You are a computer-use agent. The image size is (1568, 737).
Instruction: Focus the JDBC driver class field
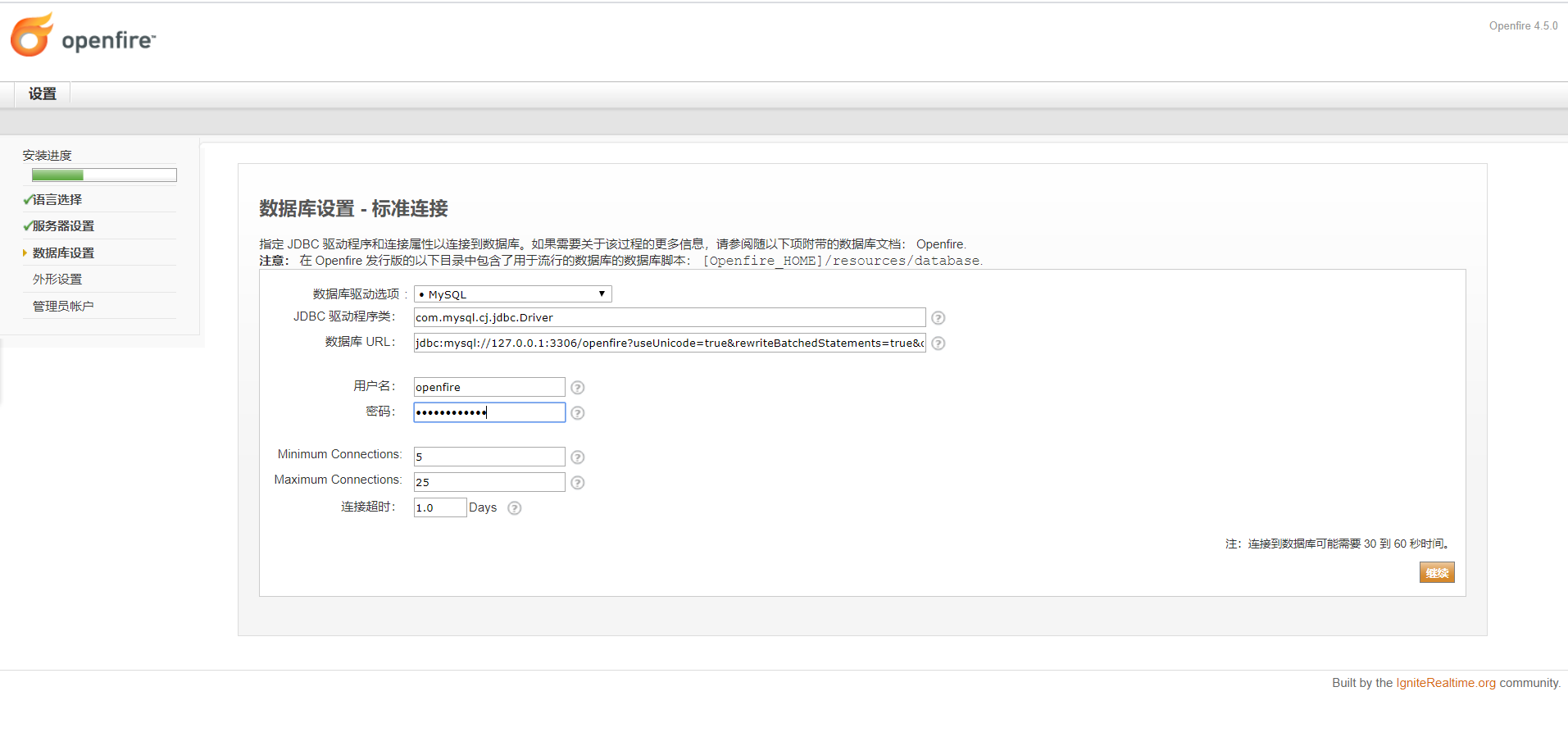point(670,317)
